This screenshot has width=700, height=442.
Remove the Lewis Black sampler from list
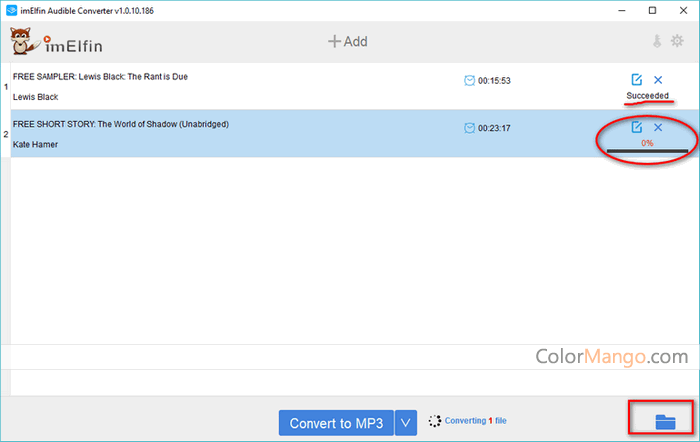click(x=658, y=80)
